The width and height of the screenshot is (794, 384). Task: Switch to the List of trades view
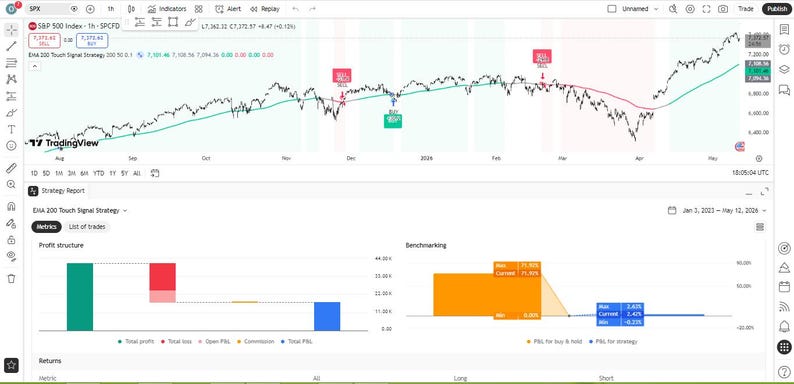(87, 227)
